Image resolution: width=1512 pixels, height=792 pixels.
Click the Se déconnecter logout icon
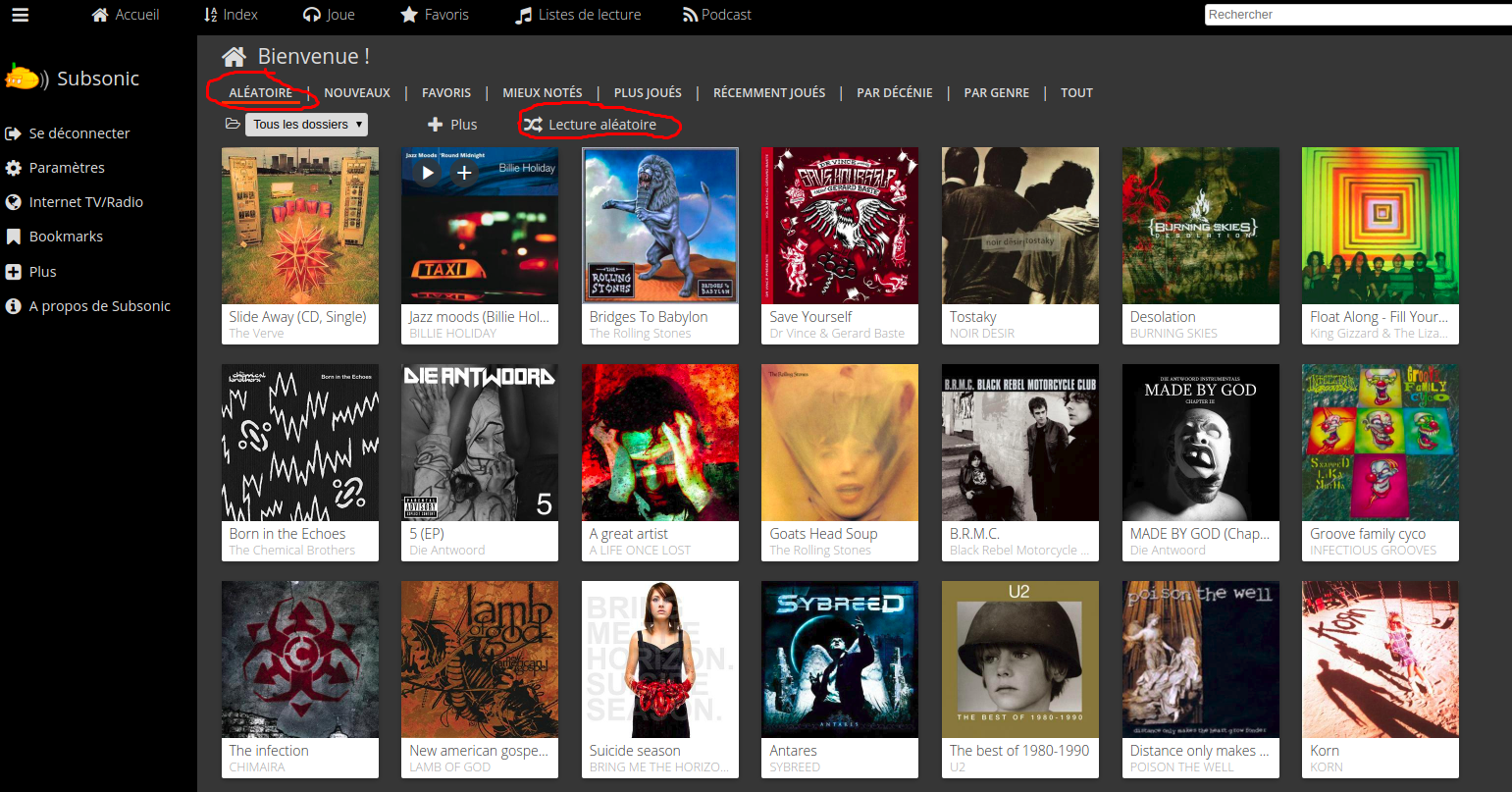pyautogui.click(x=14, y=133)
